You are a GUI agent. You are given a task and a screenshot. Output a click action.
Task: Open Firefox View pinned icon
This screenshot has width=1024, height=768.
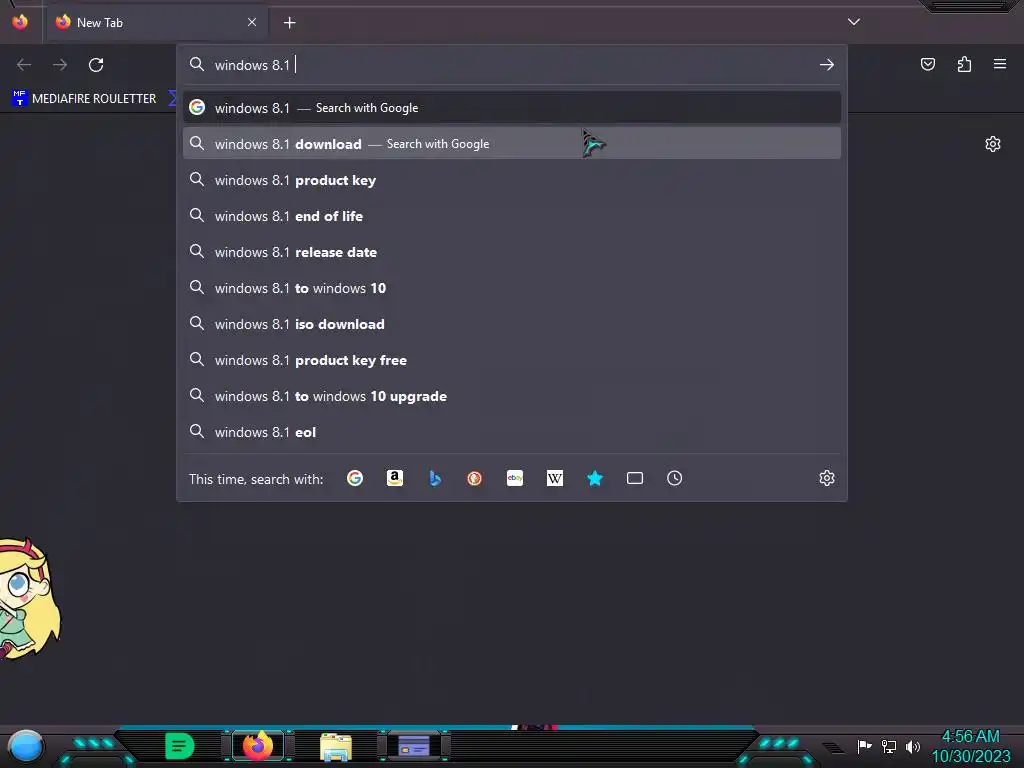20,22
